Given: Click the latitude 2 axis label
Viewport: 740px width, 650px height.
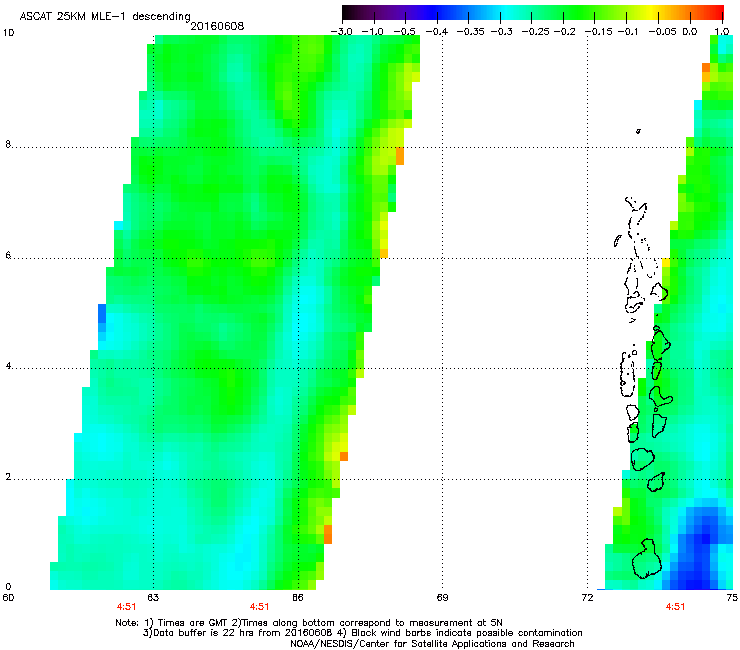Looking at the screenshot, I should coord(8,476).
